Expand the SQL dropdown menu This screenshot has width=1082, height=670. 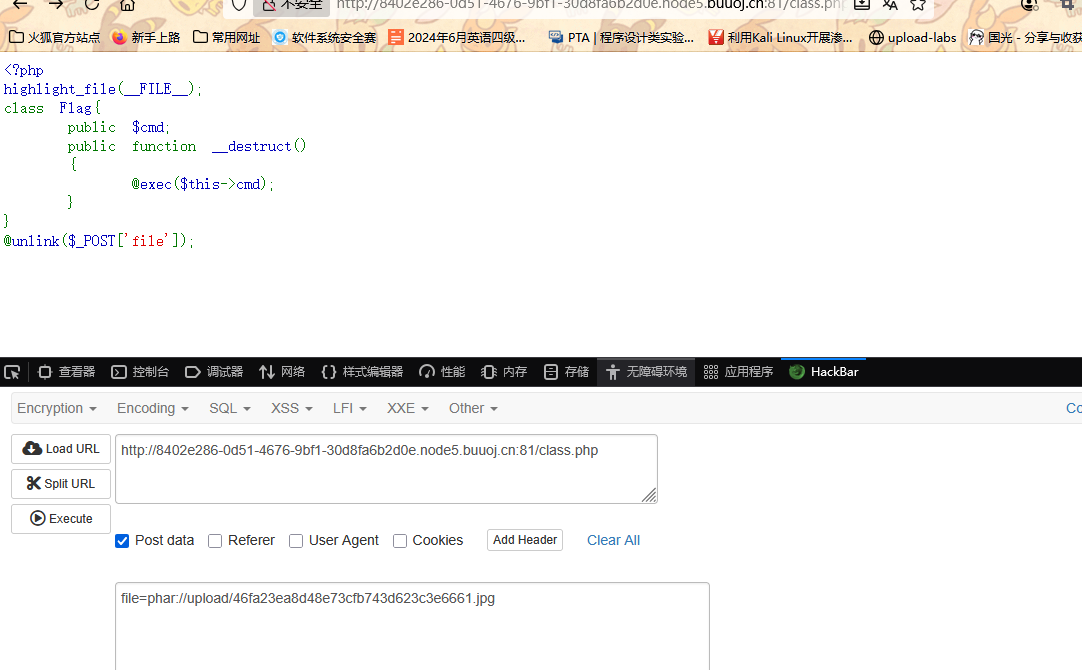pyautogui.click(x=229, y=408)
